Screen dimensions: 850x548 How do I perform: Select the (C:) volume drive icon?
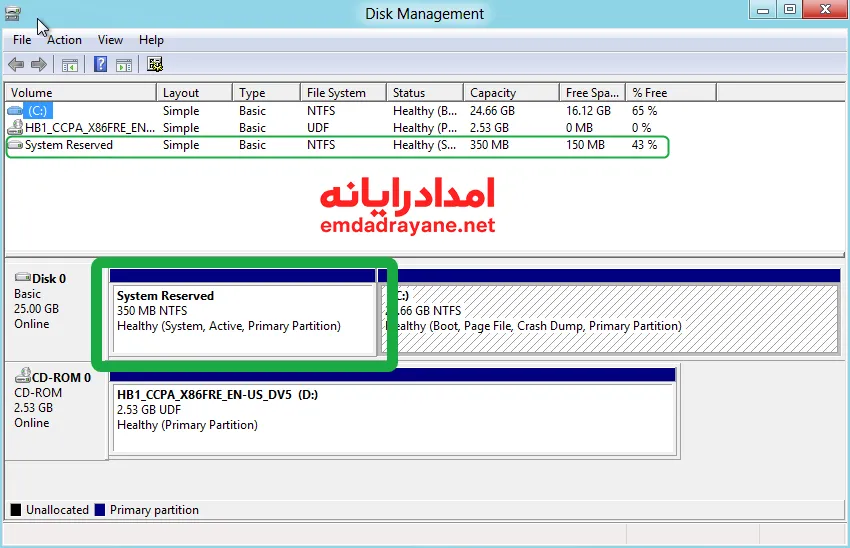tap(15, 111)
